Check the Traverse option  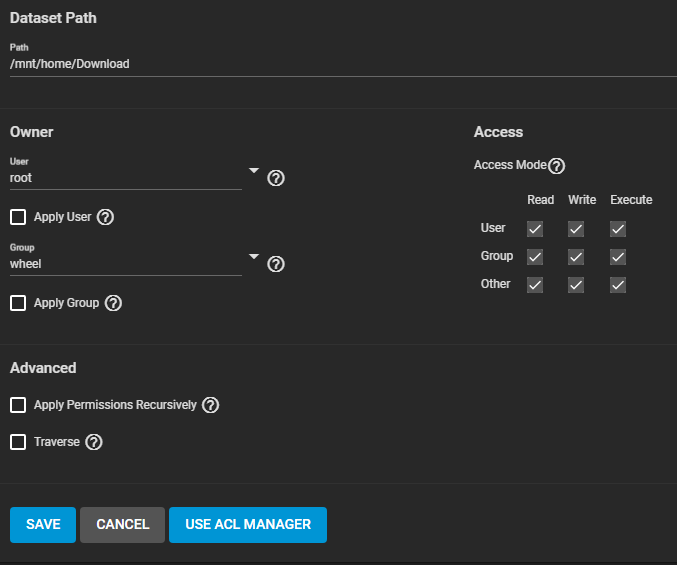coord(18,442)
